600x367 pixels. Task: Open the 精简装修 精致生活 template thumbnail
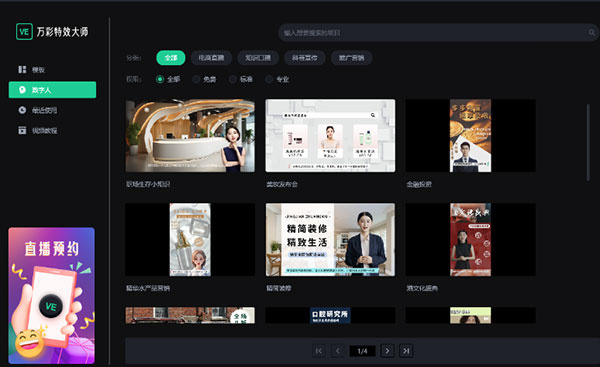[330, 240]
